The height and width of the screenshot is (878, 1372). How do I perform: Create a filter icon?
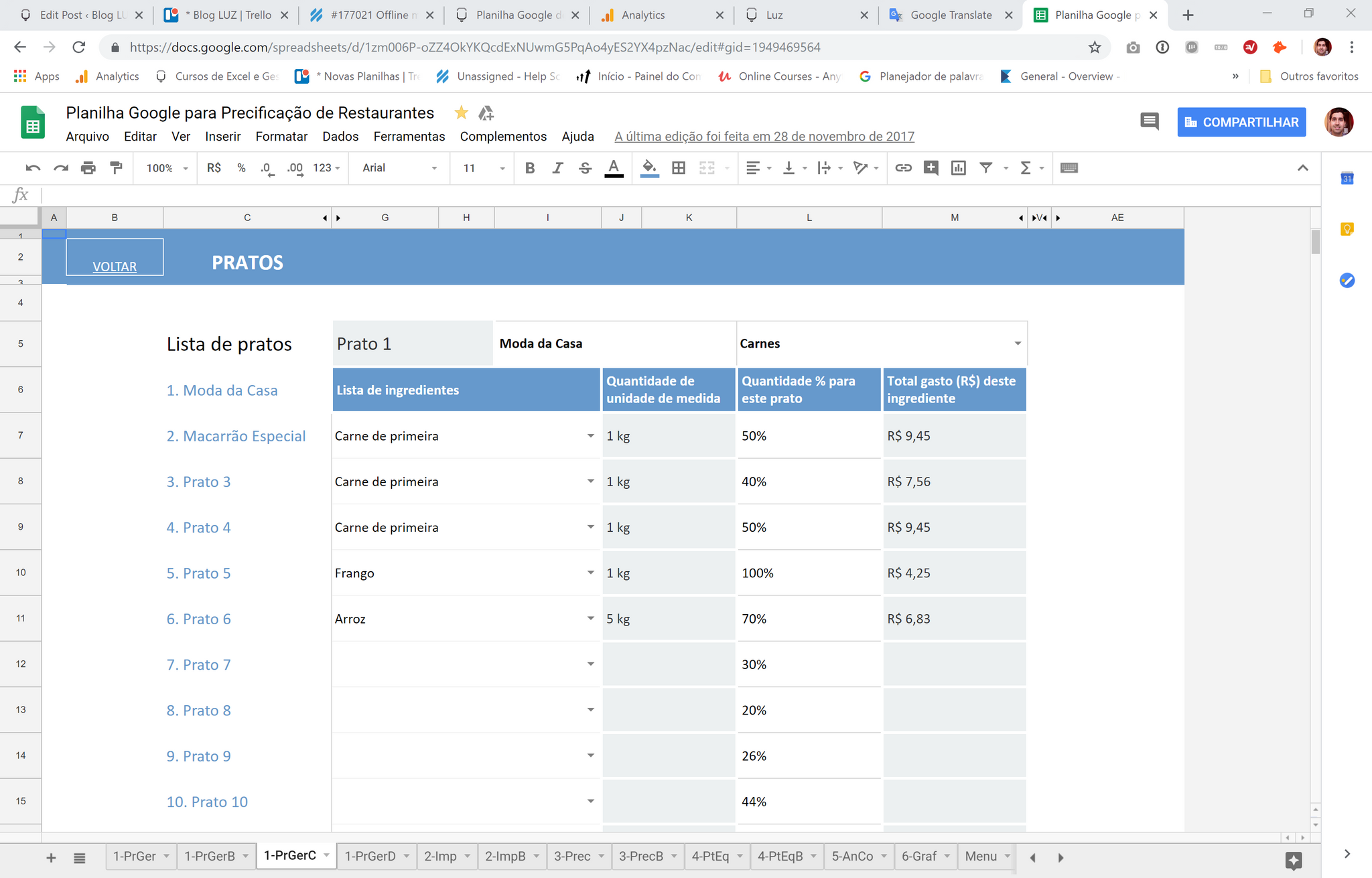(986, 168)
